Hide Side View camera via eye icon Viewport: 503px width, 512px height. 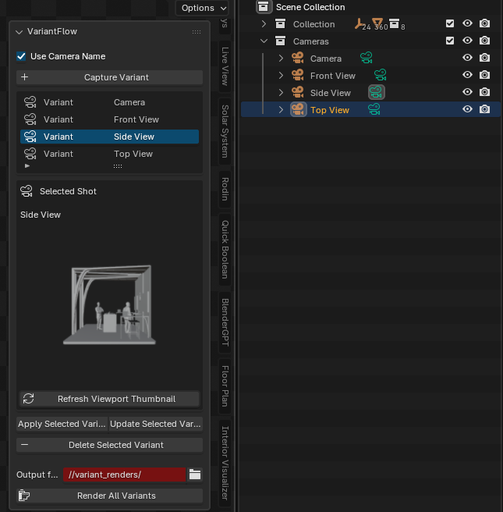(467, 91)
